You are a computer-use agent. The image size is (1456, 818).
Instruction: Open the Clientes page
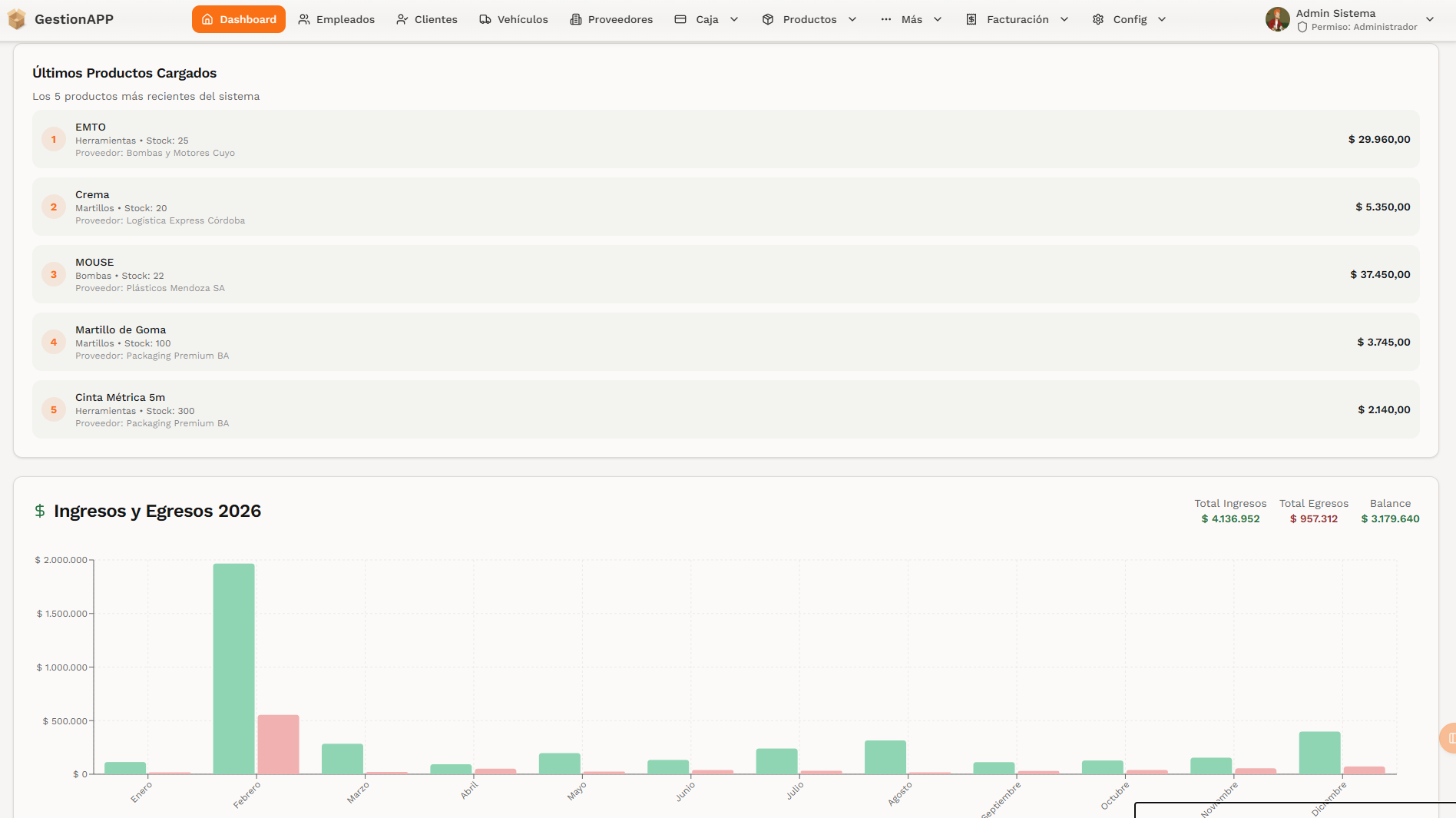[x=426, y=19]
